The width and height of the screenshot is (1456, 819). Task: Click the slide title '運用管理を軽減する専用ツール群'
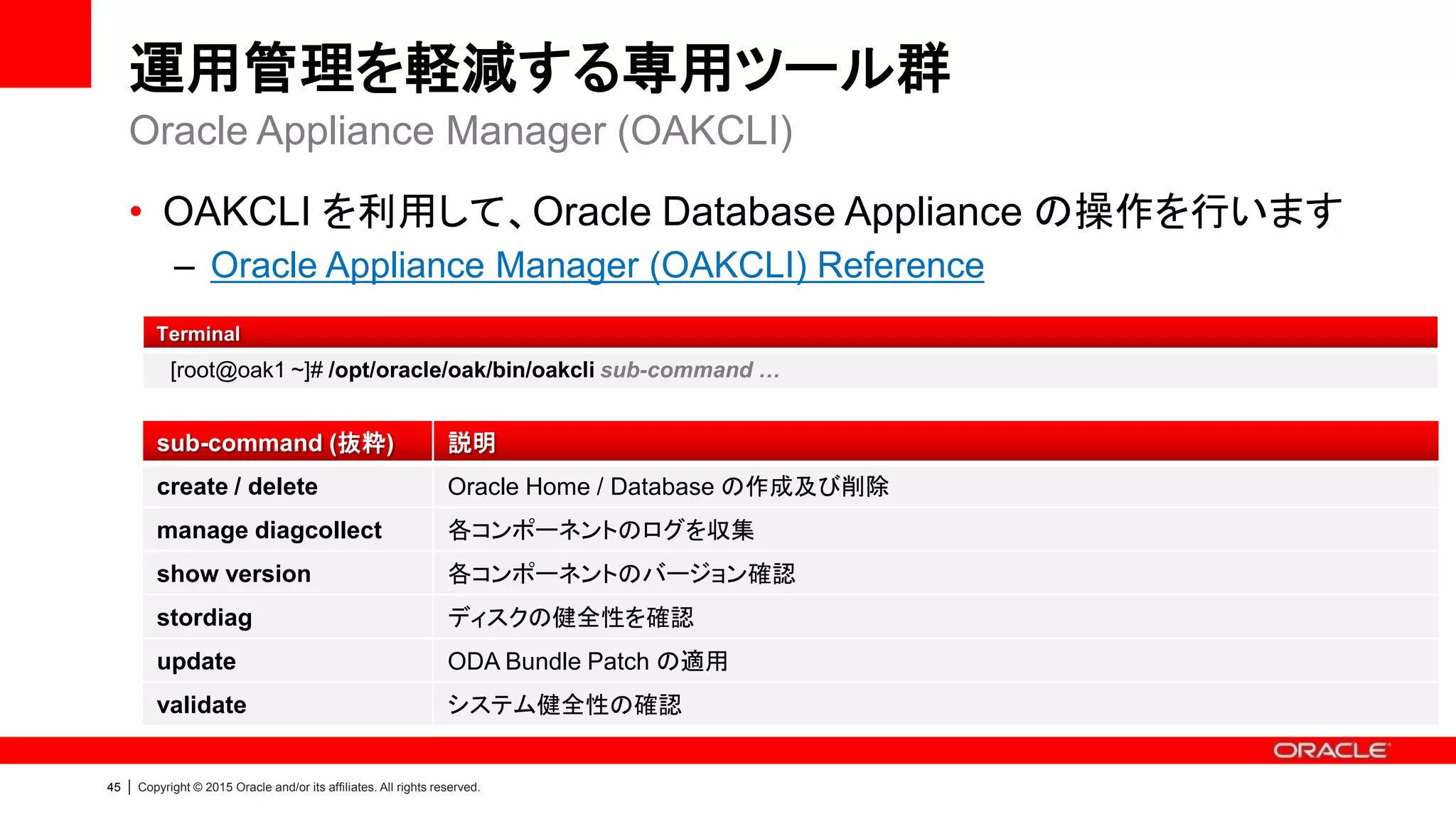pyautogui.click(x=540, y=68)
